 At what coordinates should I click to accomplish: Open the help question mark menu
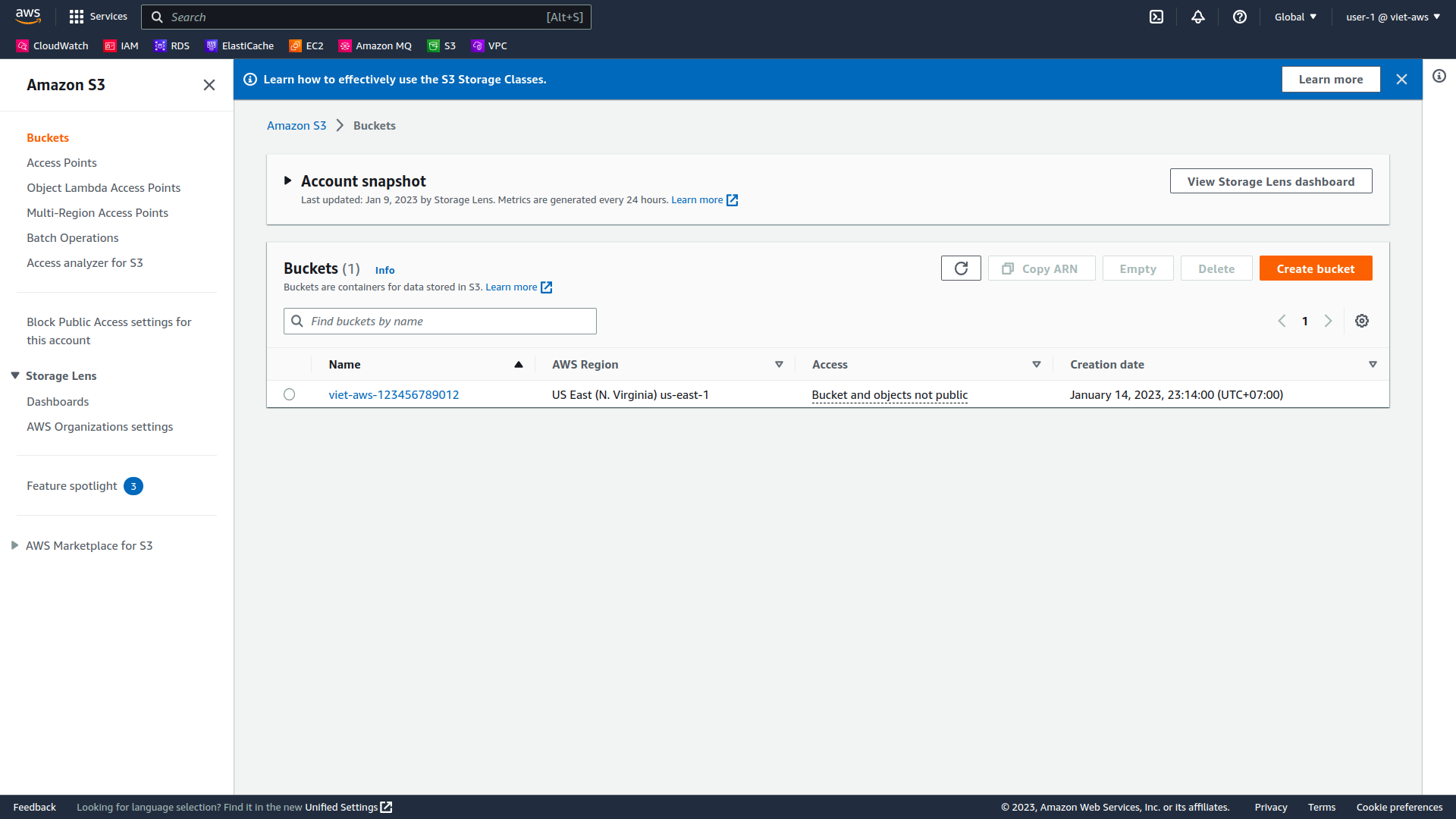pos(1240,17)
